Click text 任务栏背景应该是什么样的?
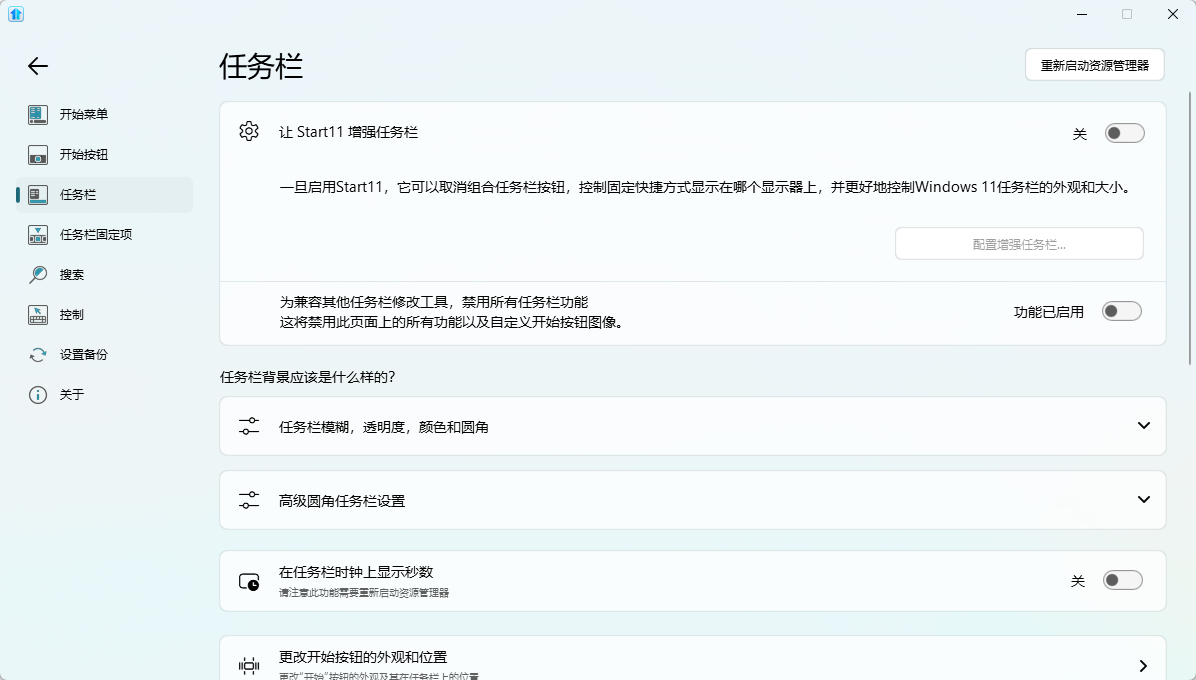Image resolution: width=1196 pixels, height=680 pixels. click(x=307, y=377)
